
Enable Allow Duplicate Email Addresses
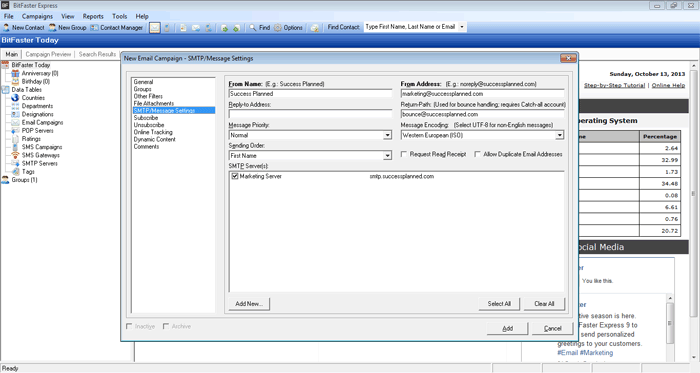477,154
